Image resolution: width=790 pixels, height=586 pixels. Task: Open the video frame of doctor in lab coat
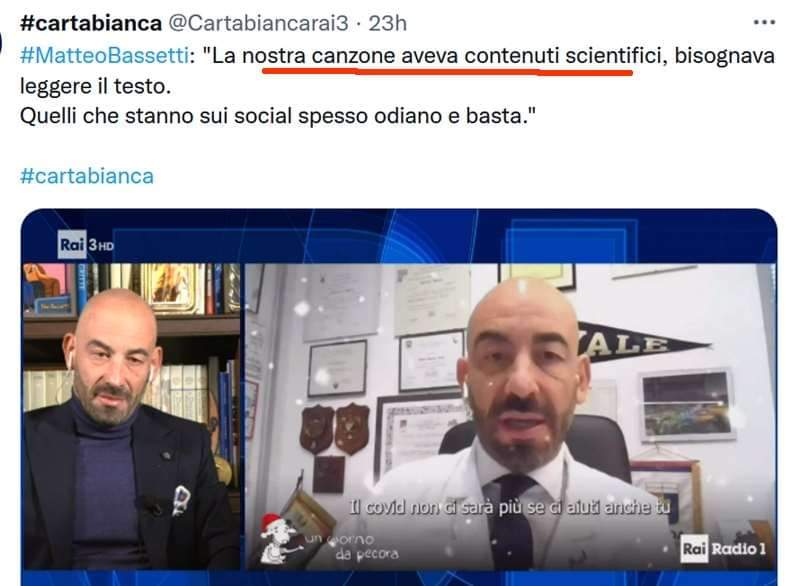pos(510,416)
